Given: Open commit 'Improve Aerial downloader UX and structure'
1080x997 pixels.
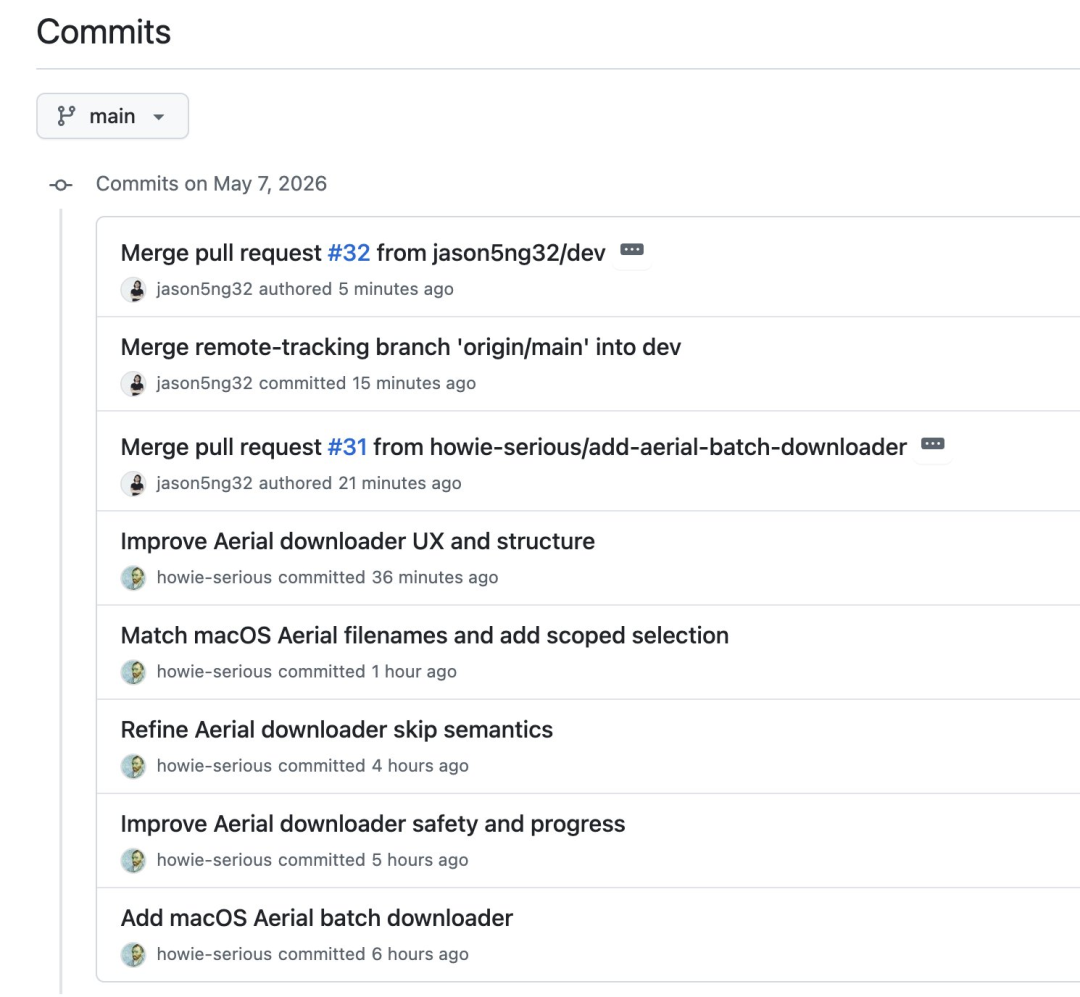Looking at the screenshot, I should coord(357,542).
